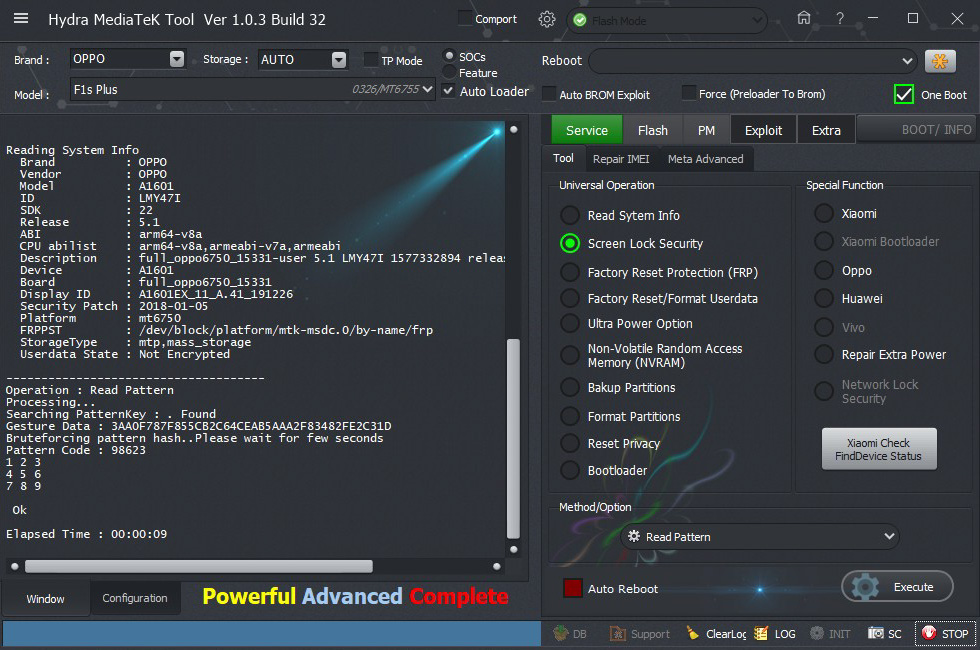Open settings gear icon in title bar

click(x=547, y=19)
